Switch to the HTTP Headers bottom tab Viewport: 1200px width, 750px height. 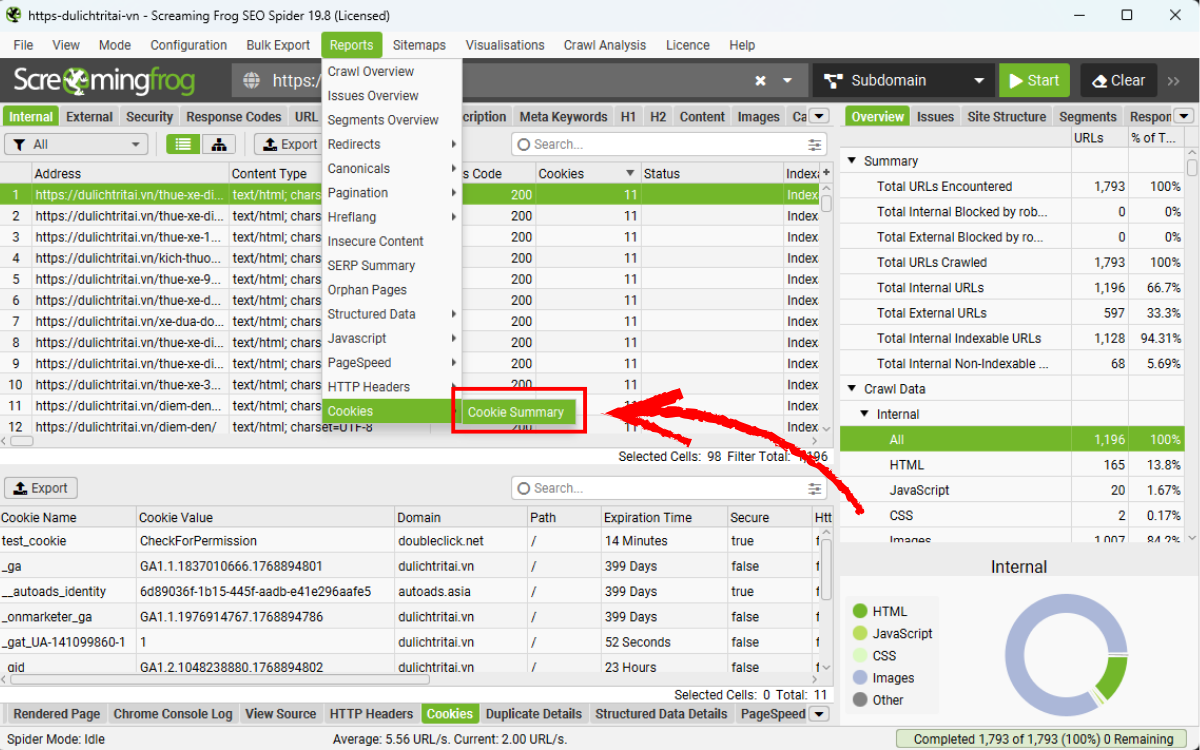[x=371, y=714]
